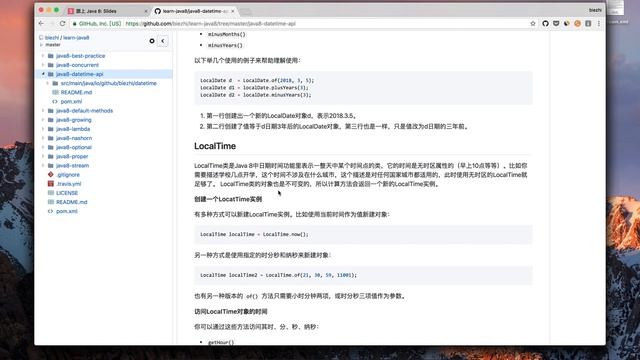This screenshot has height=360, width=640.
Task: Collapse the java8-datetime-api folder
Action: coord(43,74)
